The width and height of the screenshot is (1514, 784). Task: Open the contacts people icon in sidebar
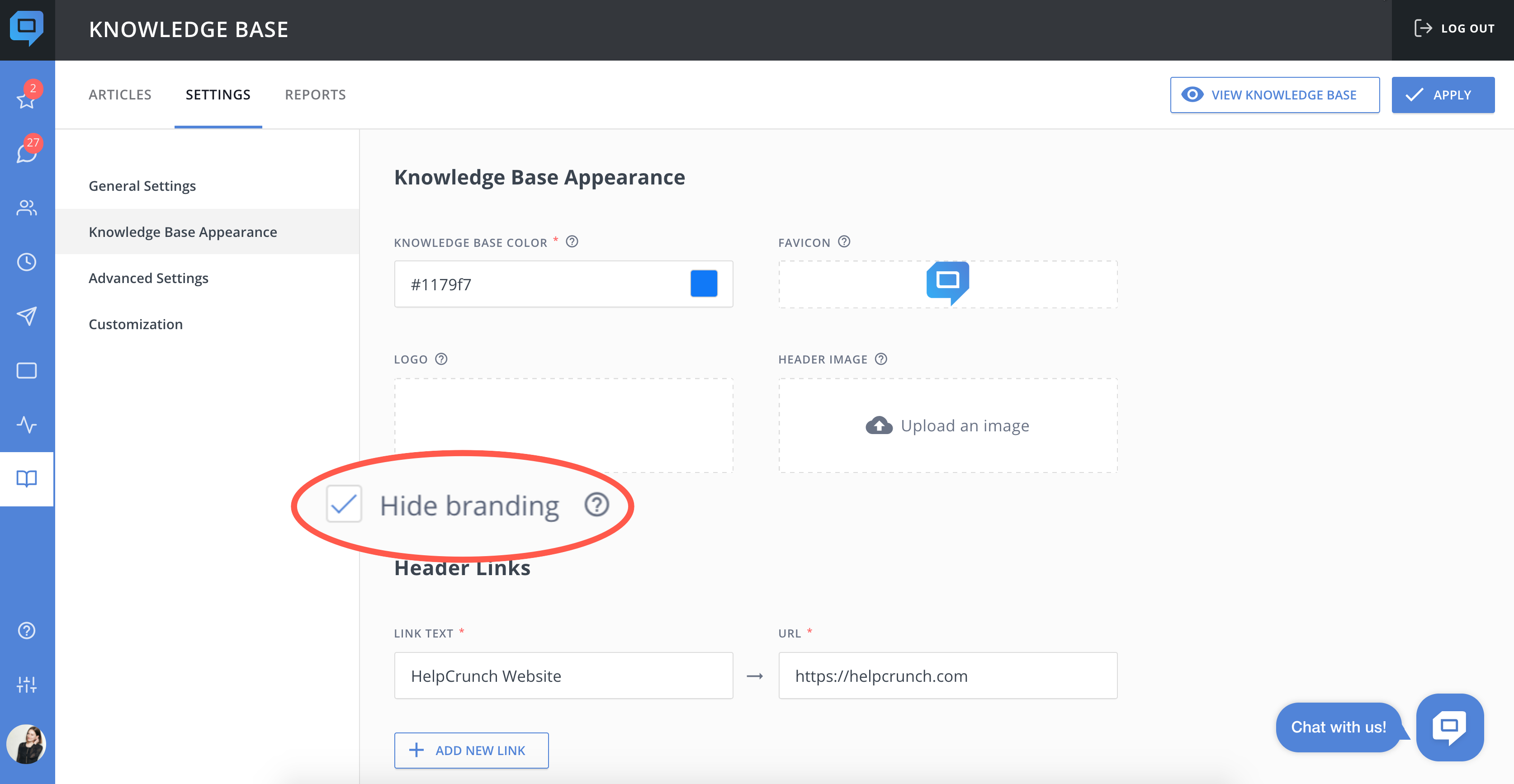26,208
